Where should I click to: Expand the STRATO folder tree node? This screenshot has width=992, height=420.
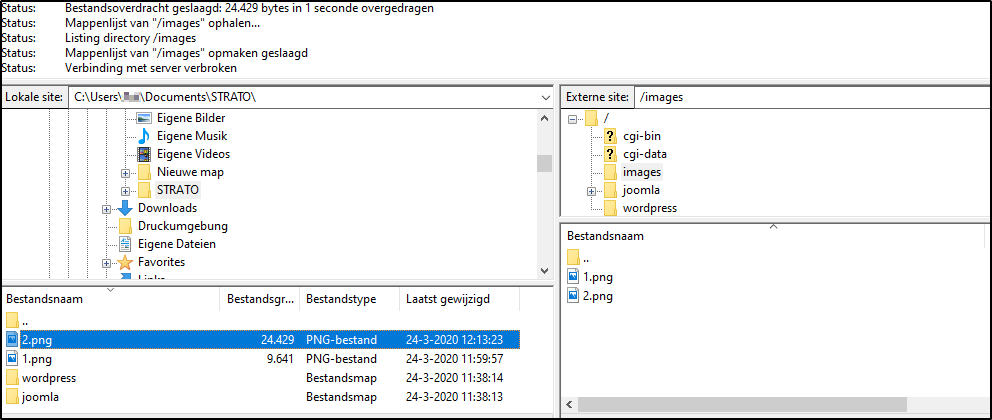coord(126,190)
